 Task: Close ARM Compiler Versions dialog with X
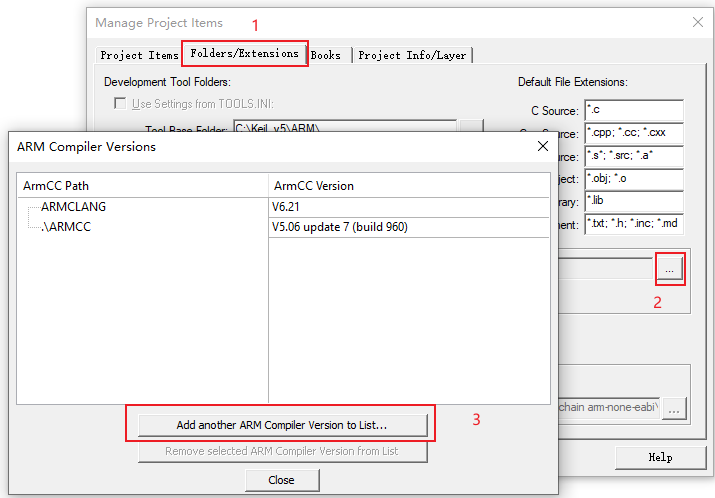542,147
